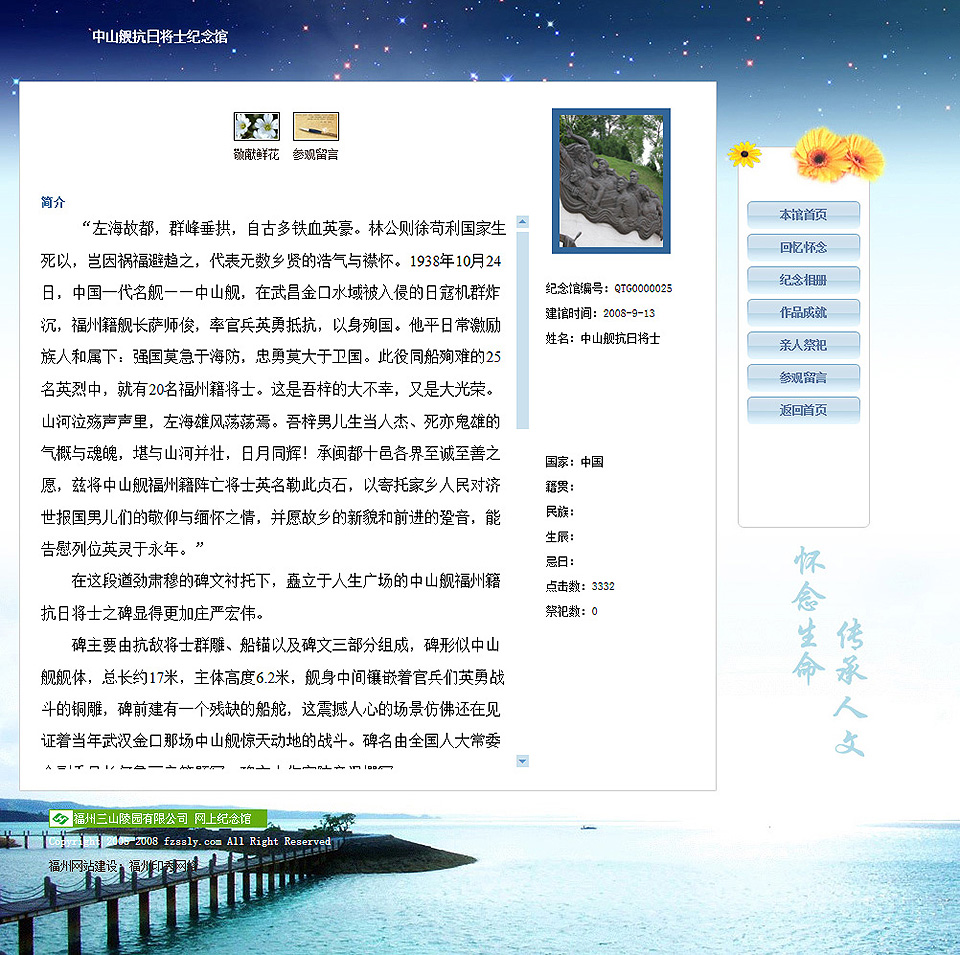
Task: View the memorial statue photo
Action: [x=611, y=180]
